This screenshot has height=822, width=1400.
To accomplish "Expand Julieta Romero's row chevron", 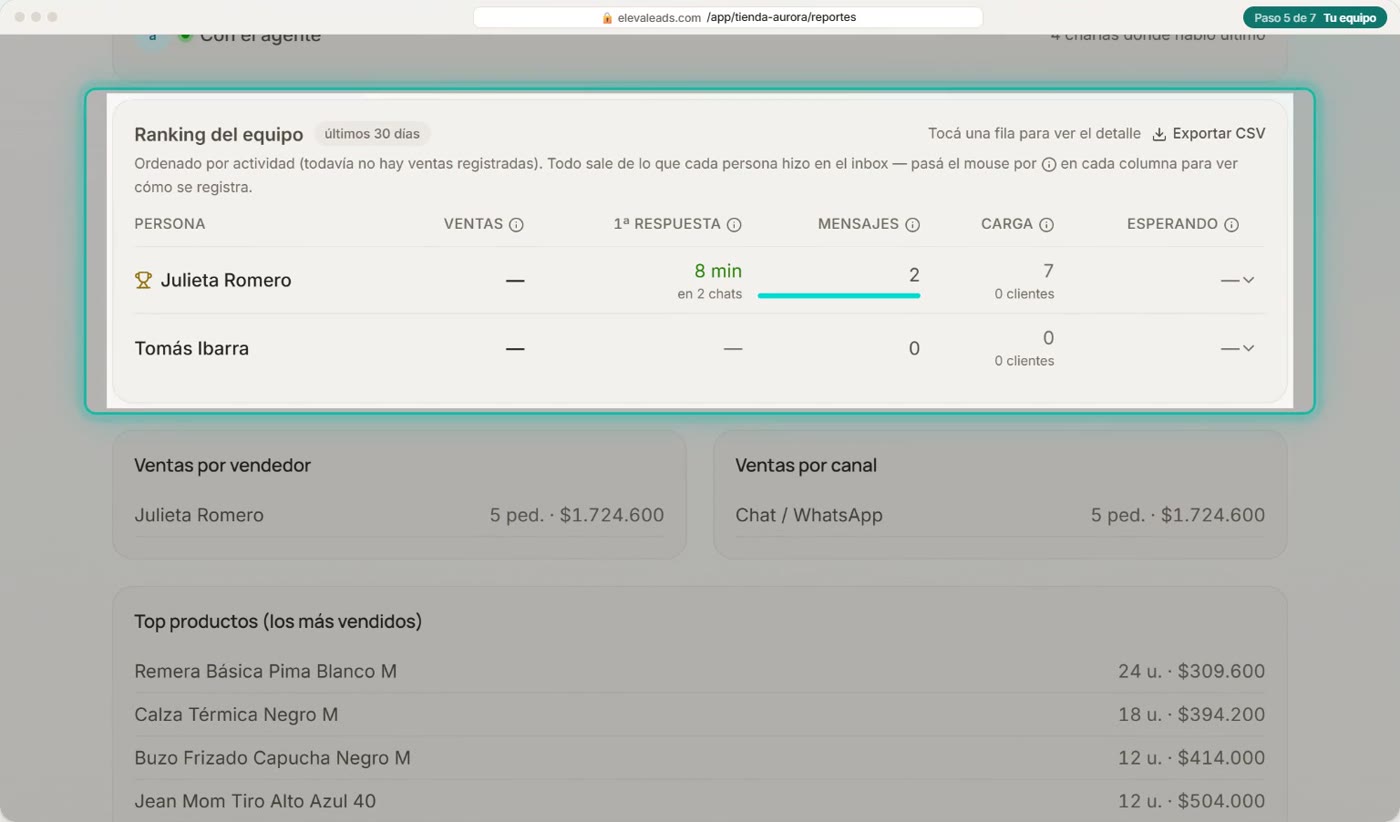I will click(x=1248, y=280).
